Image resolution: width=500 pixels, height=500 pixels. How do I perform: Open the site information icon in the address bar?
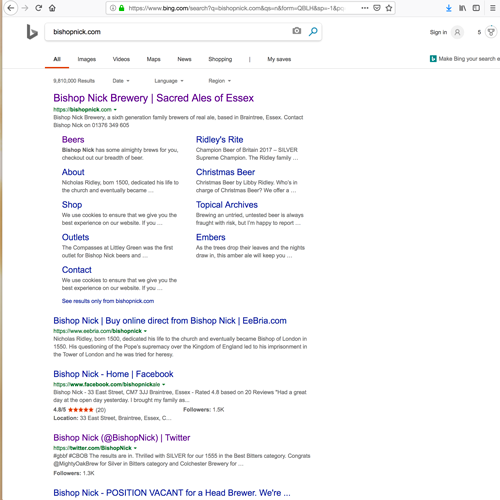pyautogui.click(x=113, y=8)
